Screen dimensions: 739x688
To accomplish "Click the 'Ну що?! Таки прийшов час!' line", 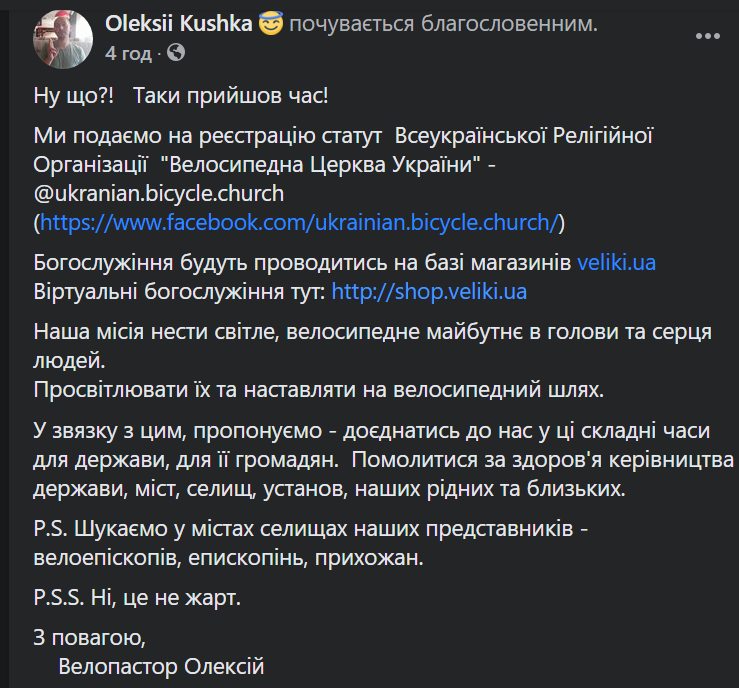I will point(181,96).
